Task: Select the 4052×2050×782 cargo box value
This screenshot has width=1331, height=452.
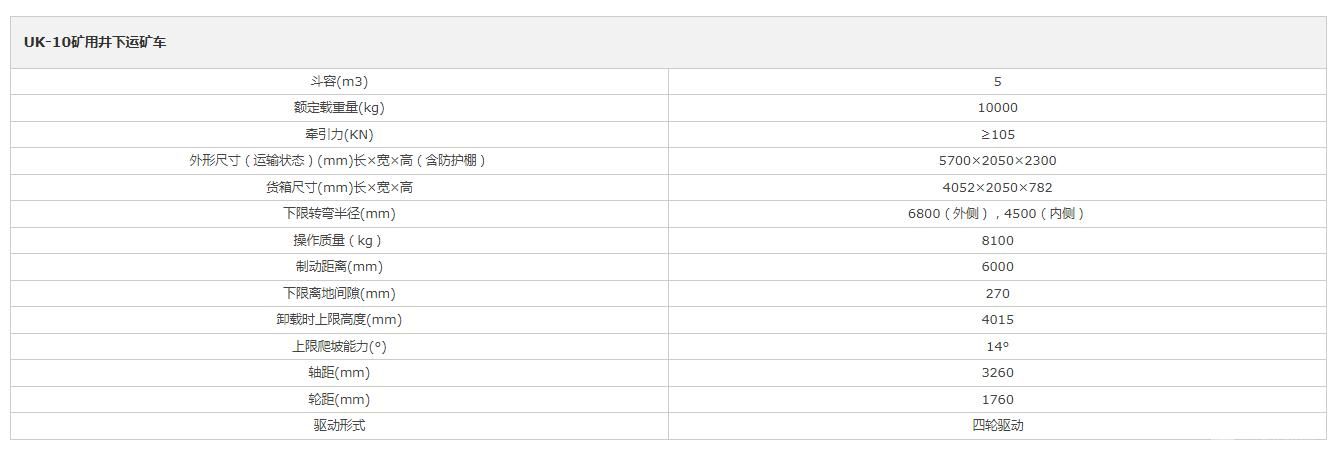Action: [997, 187]
